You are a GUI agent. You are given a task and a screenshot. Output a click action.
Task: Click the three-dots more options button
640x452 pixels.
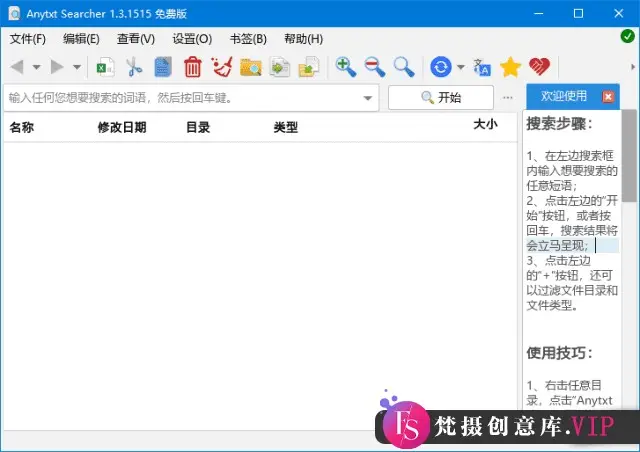(x=508, y=98)
